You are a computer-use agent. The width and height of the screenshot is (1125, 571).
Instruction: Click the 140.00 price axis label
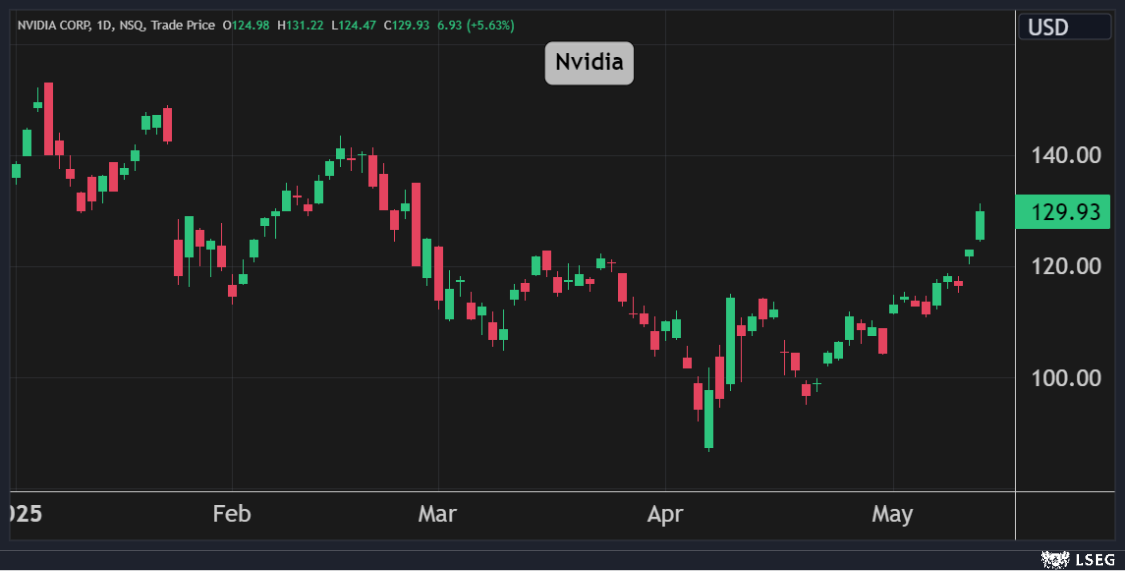coord(1065,155)
